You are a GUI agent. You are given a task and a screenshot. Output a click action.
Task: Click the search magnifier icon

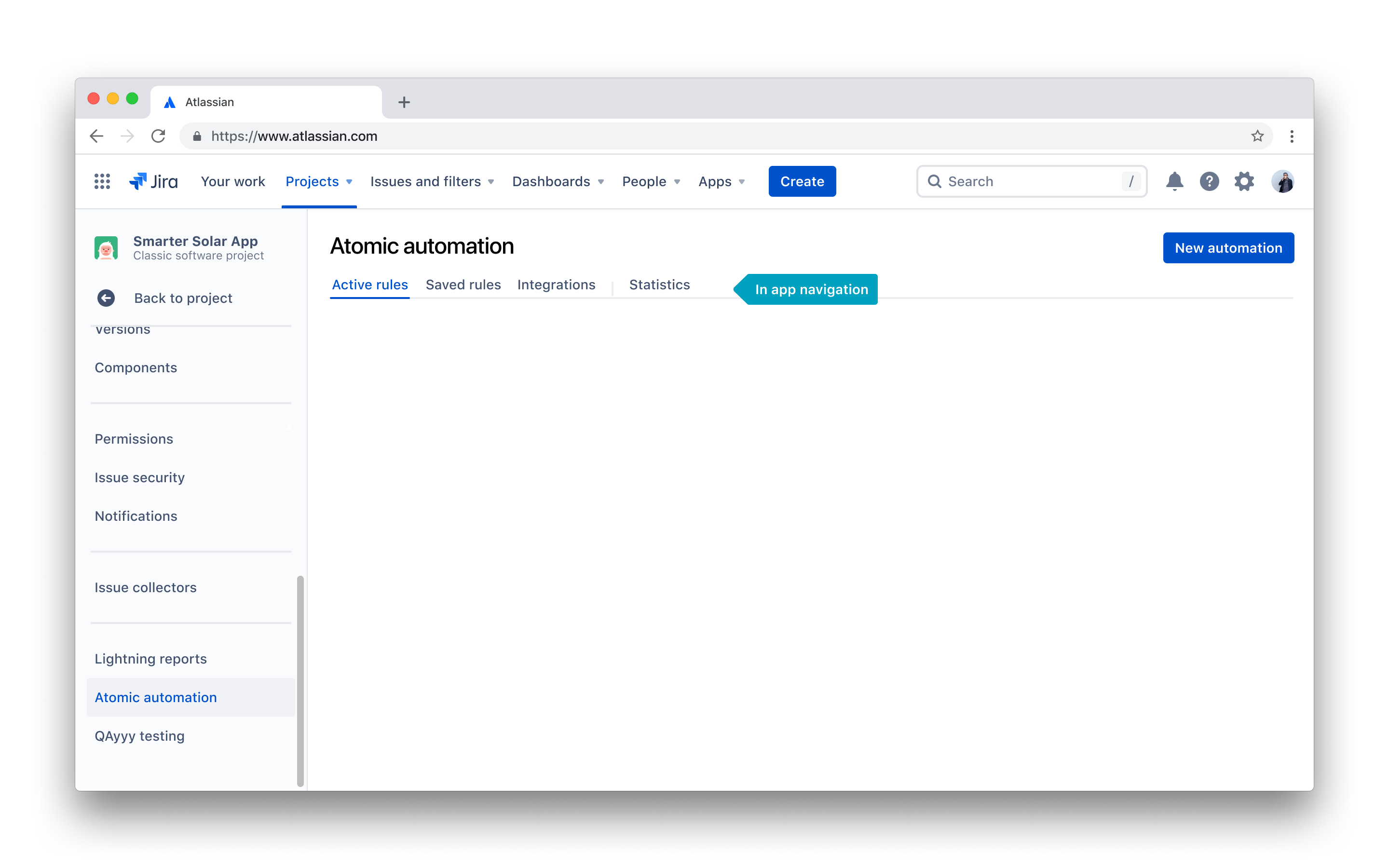pyautogui.click(x=935, y=181)
